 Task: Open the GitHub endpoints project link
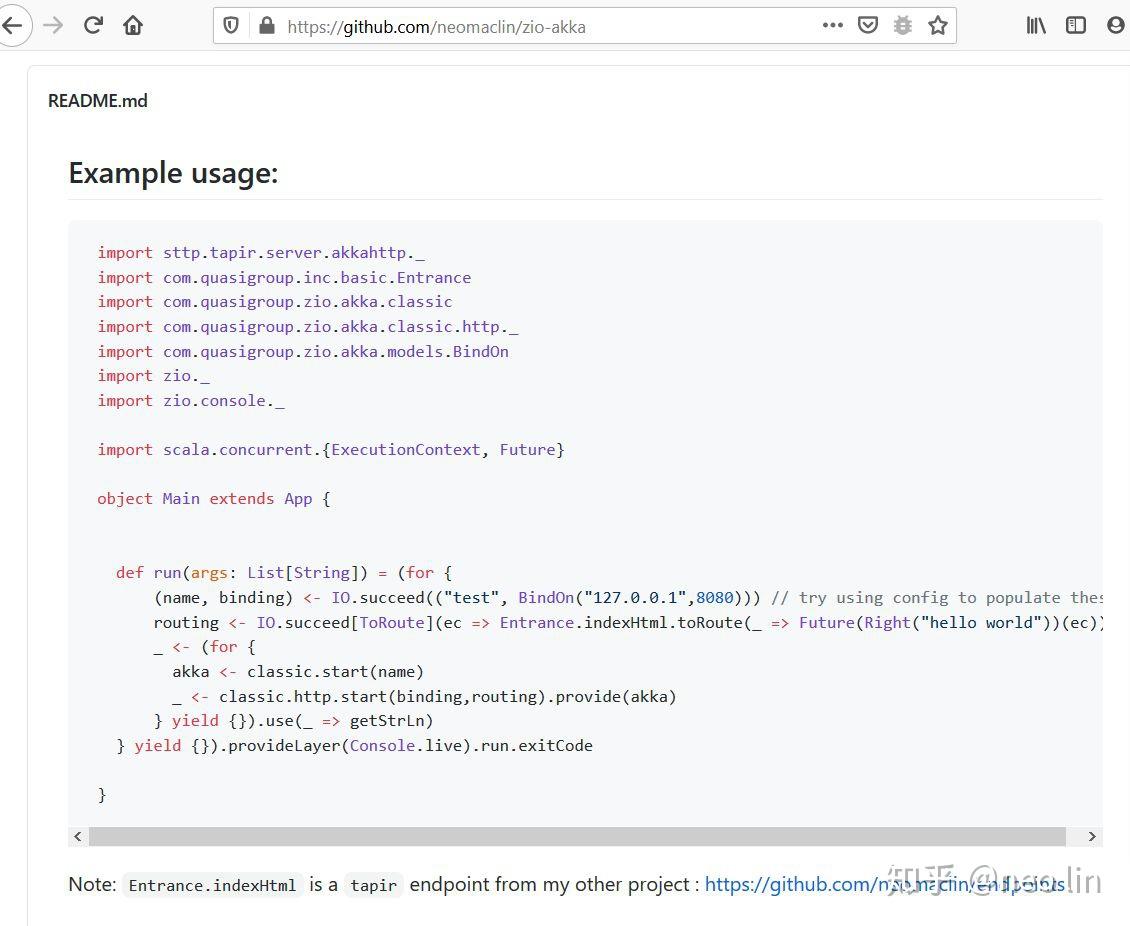pyautogui.click(x=884, y=884)
